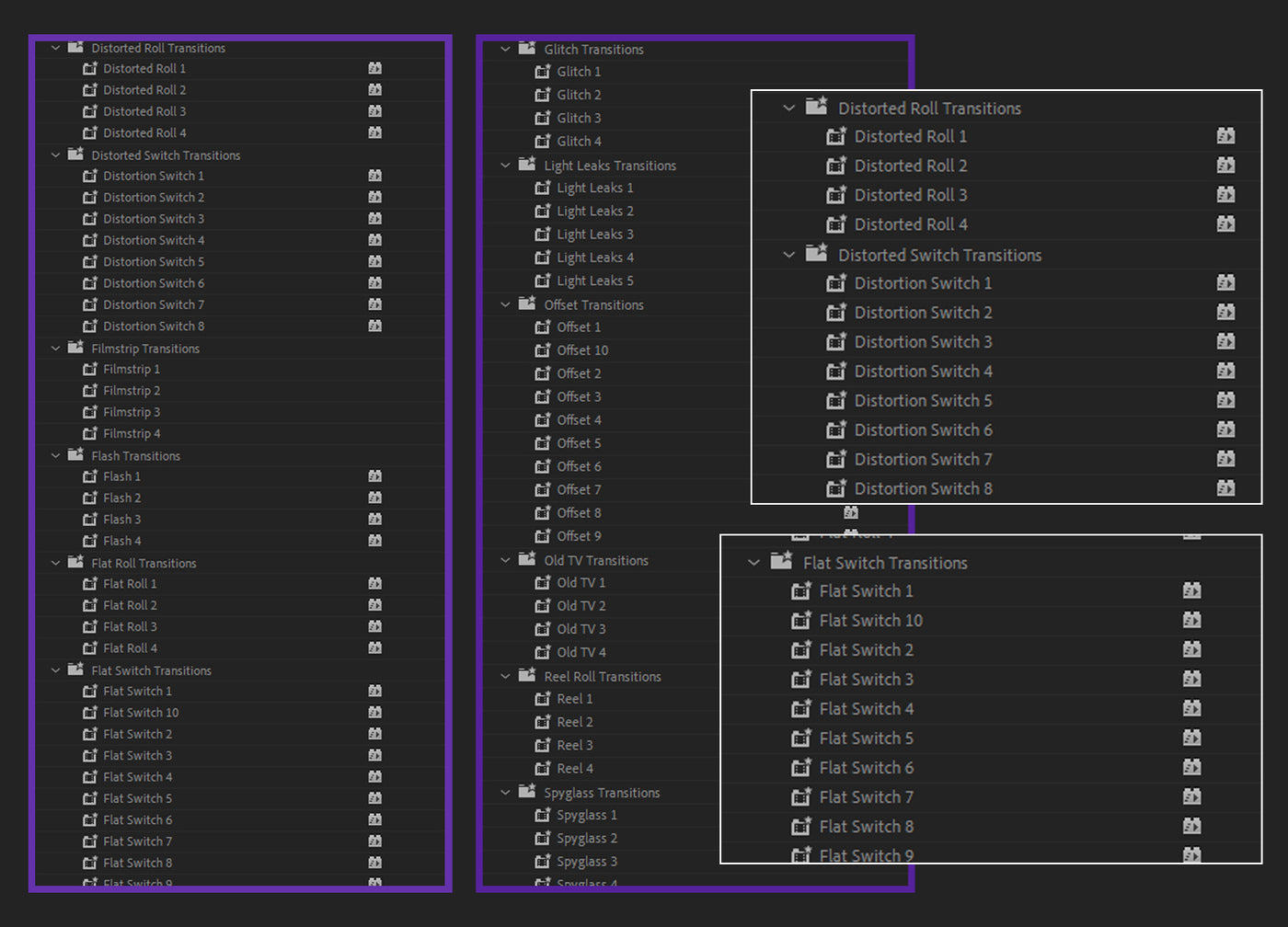Click the preset icon beside Glitch 3

pos(543,118)
